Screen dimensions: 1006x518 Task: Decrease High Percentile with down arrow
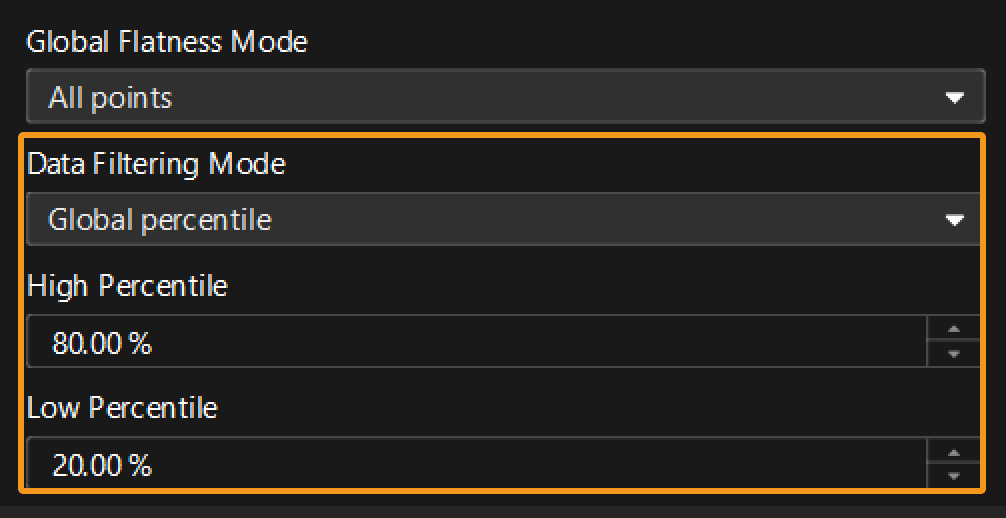tap(954, 354)
